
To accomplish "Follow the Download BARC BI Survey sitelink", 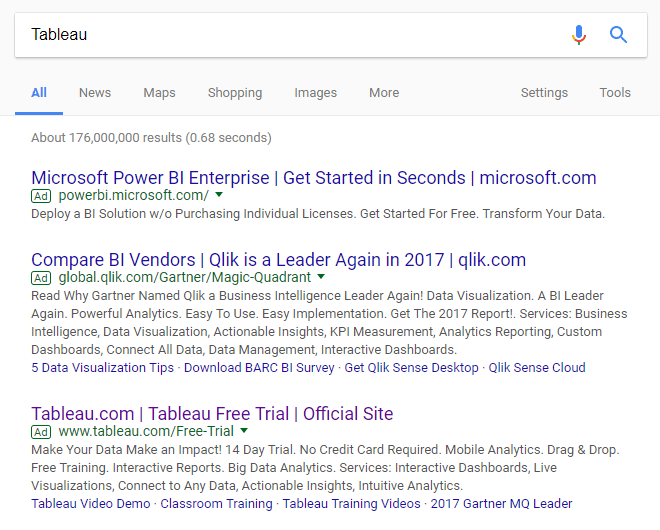I will click(259, 367).
